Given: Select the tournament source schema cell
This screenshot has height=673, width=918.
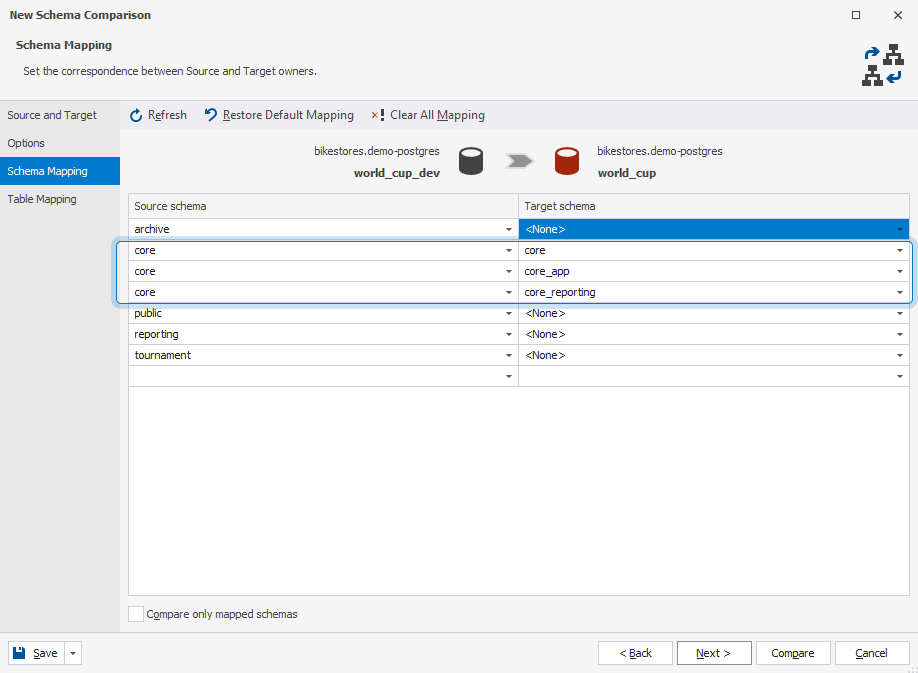Looking at the screenshot, I should click(323, 356).
